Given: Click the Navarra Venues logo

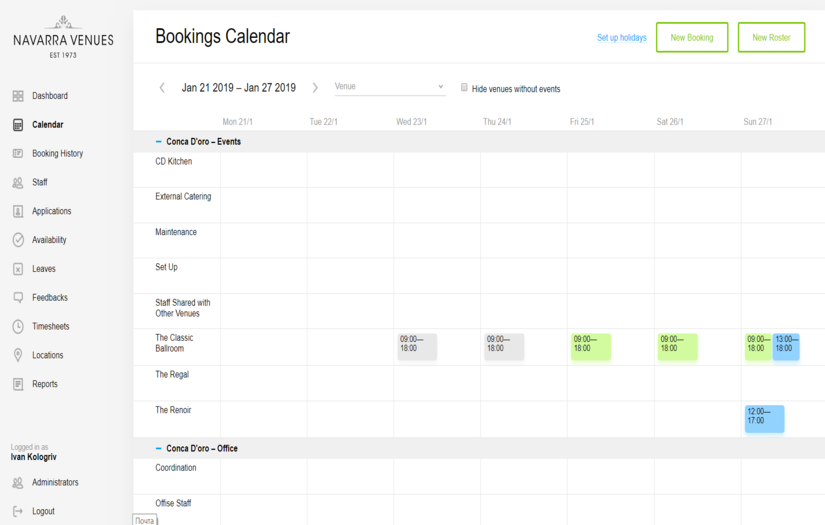Looking at the screenshot, I should point(63,37).
